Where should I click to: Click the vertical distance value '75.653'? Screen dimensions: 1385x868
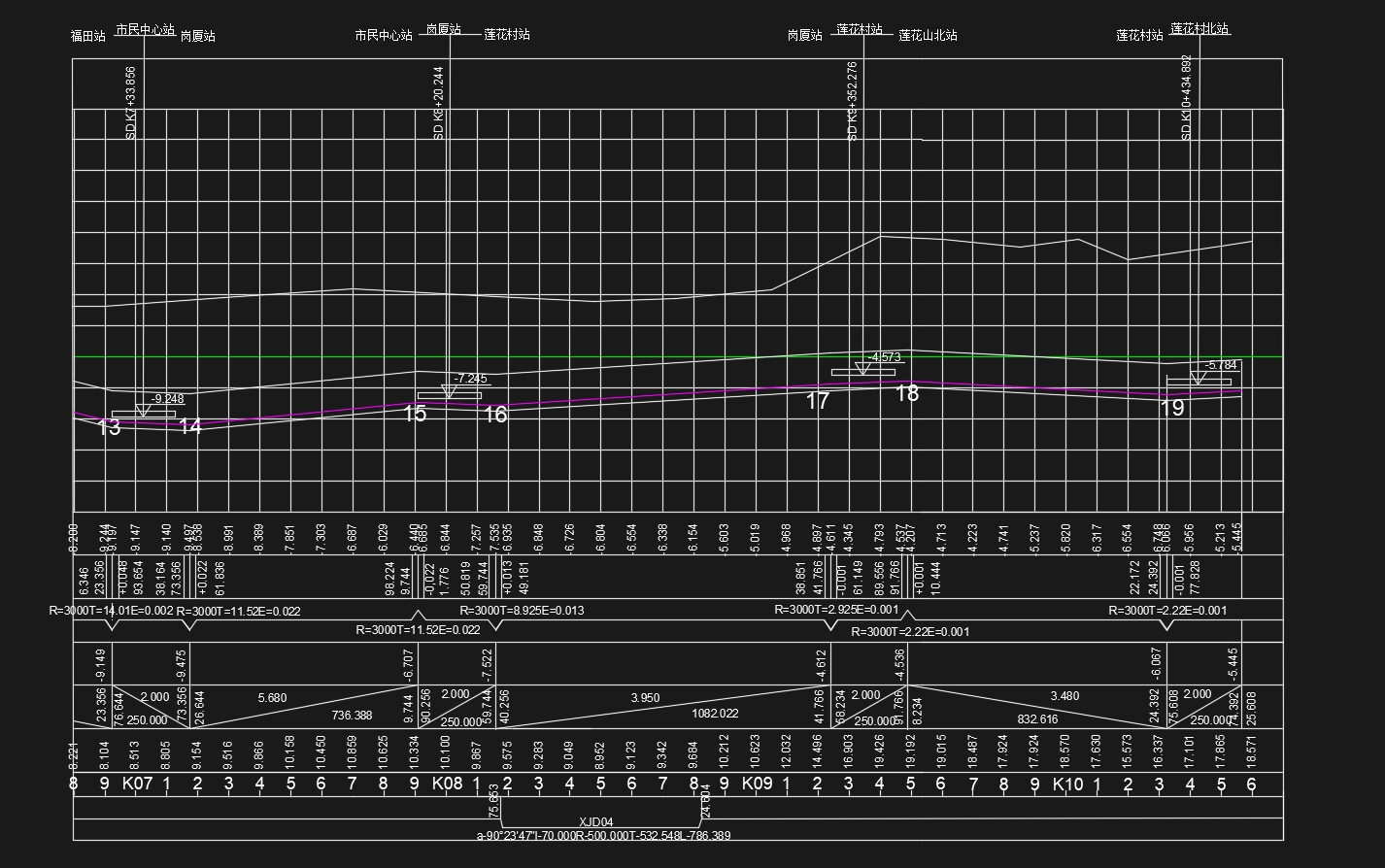(x=494, y=799)
